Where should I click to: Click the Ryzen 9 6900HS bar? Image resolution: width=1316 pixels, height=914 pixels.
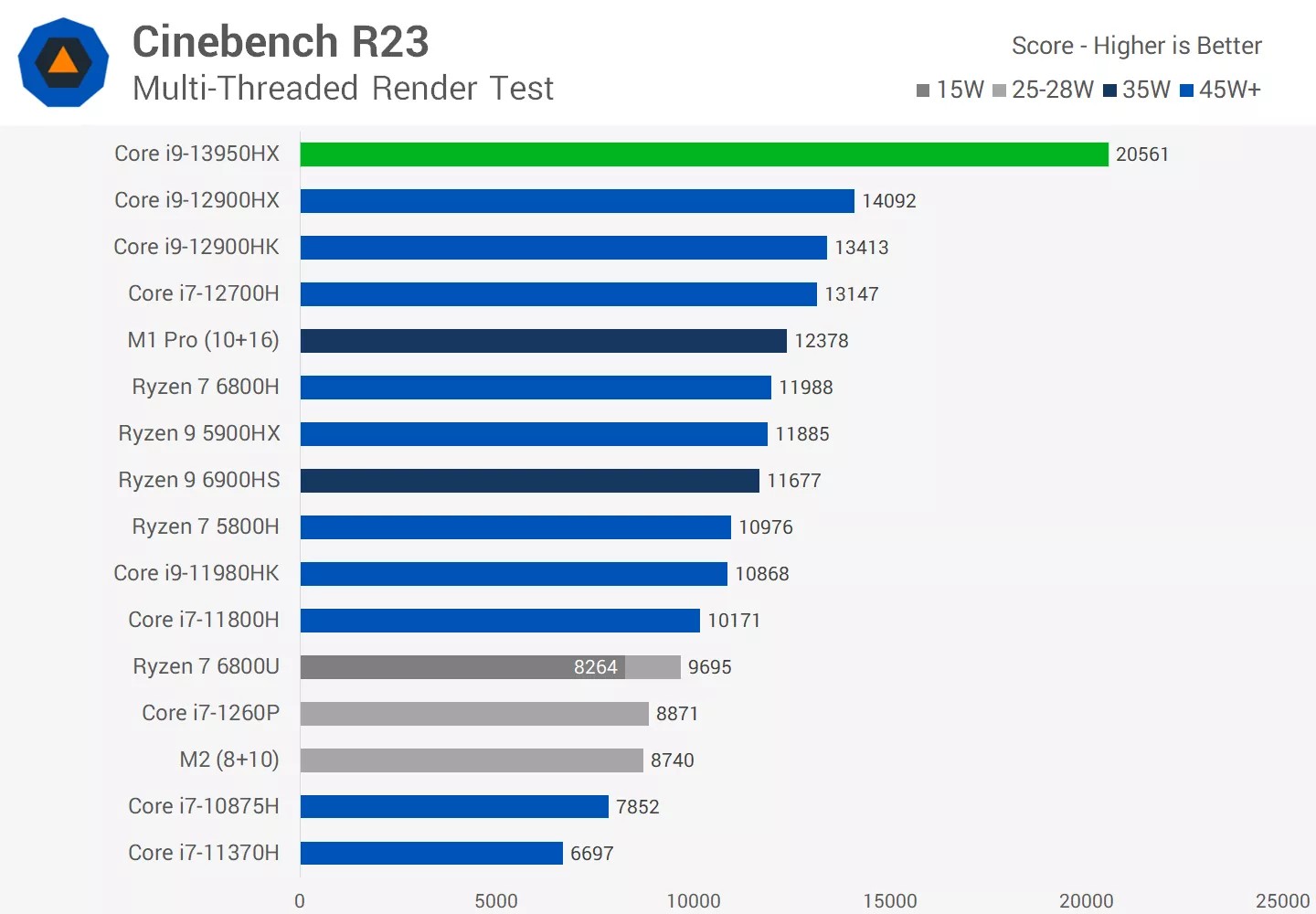click(529, 481)
